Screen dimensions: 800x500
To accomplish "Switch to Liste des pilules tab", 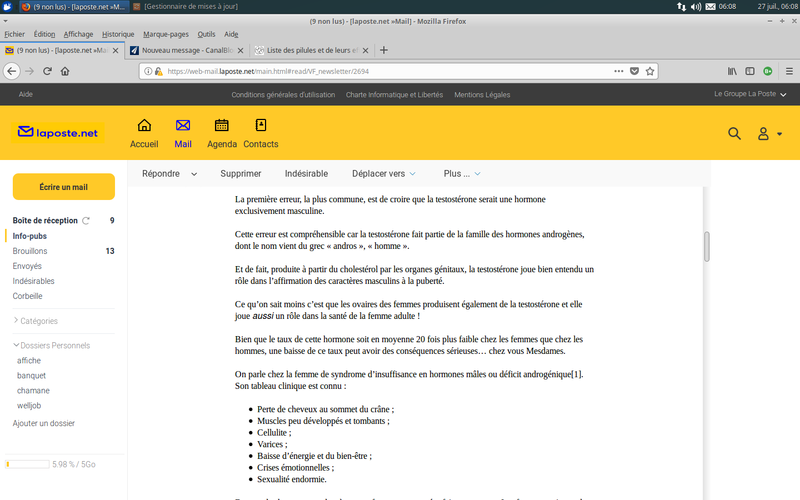I will tap(312, 50).
